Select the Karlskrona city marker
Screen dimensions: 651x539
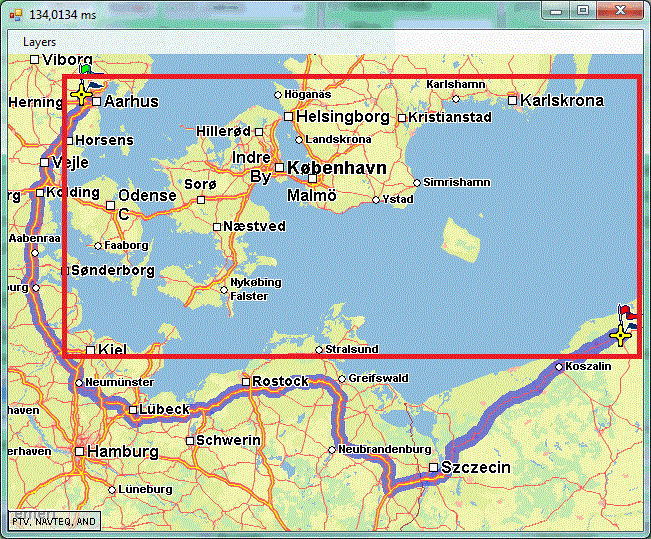512,99
